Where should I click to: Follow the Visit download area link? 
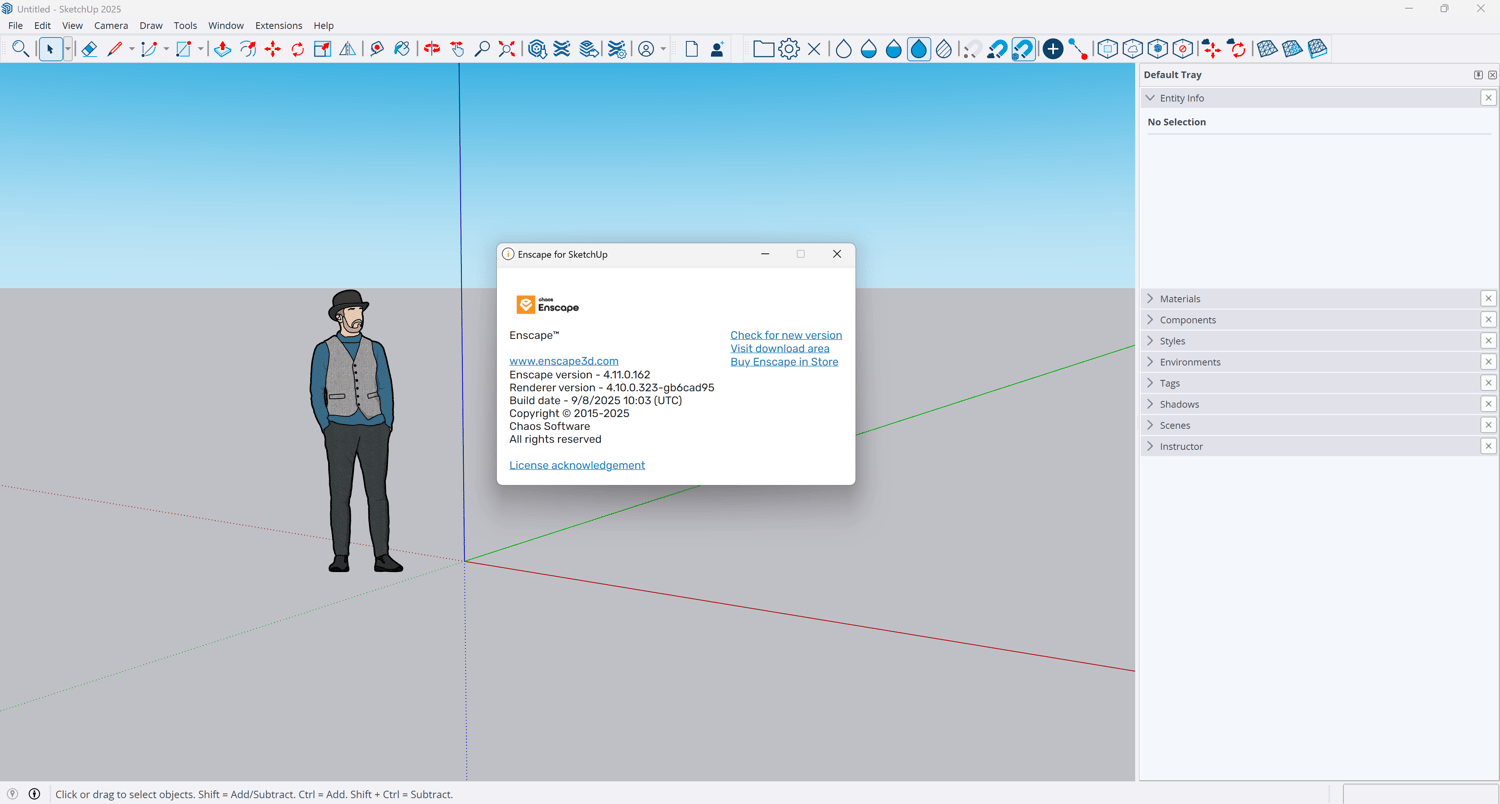[x=780, y=348]
